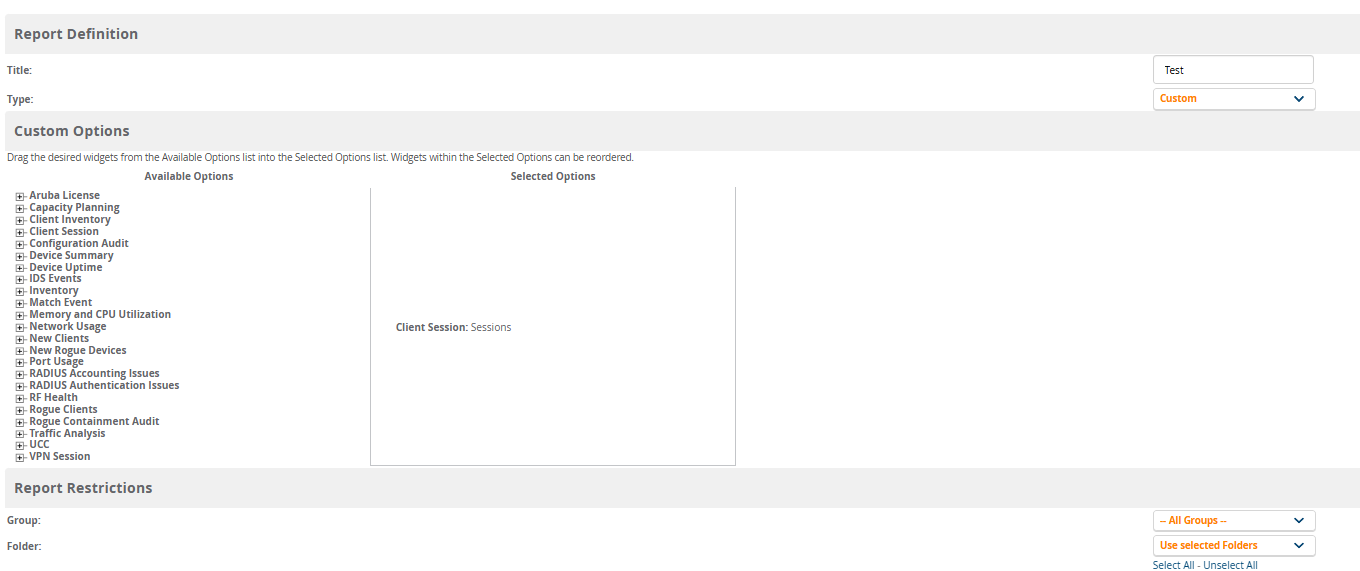Expand the Network Usage node
The width and height of the screenshot is (1360, 571).
tap(20, 327)
